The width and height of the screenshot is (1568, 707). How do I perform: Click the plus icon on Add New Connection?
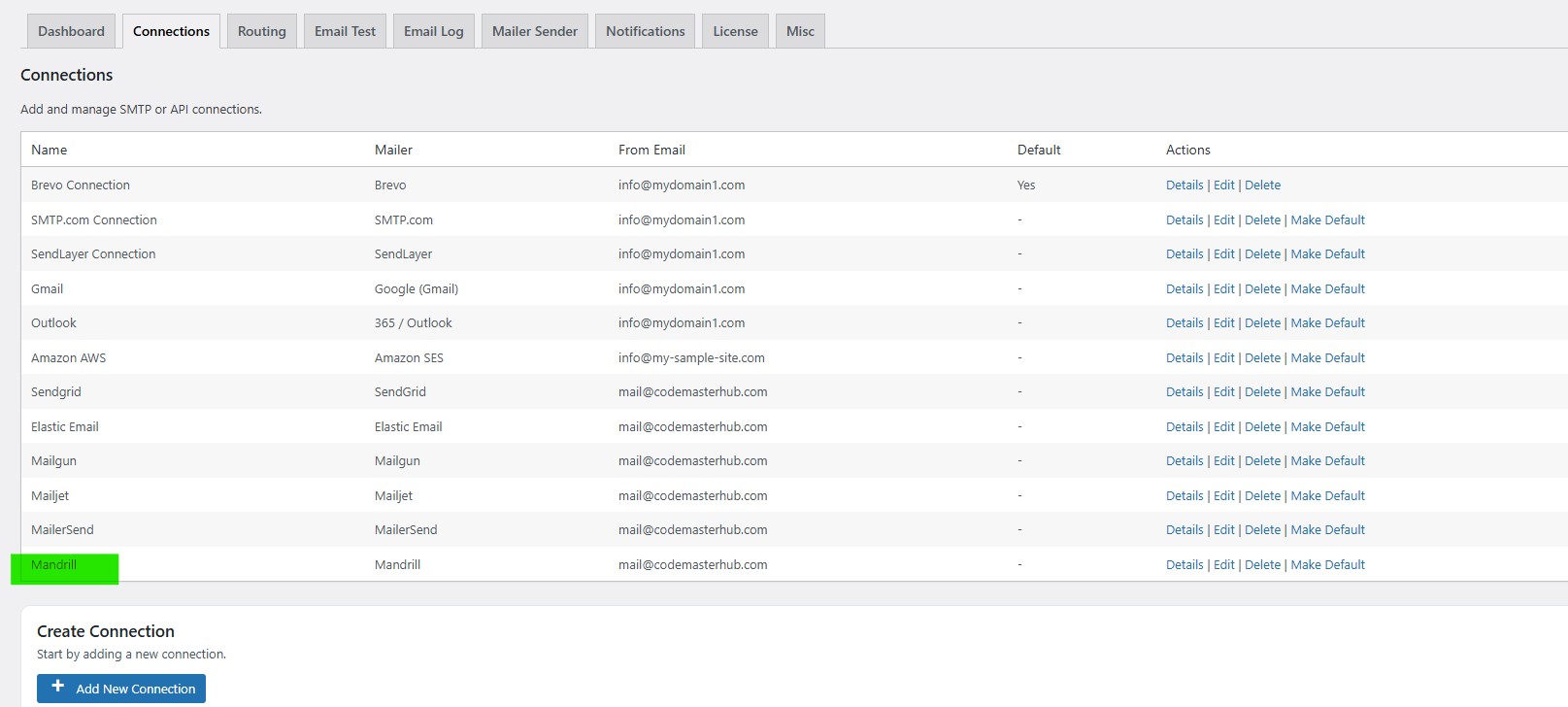click(58, 687)
